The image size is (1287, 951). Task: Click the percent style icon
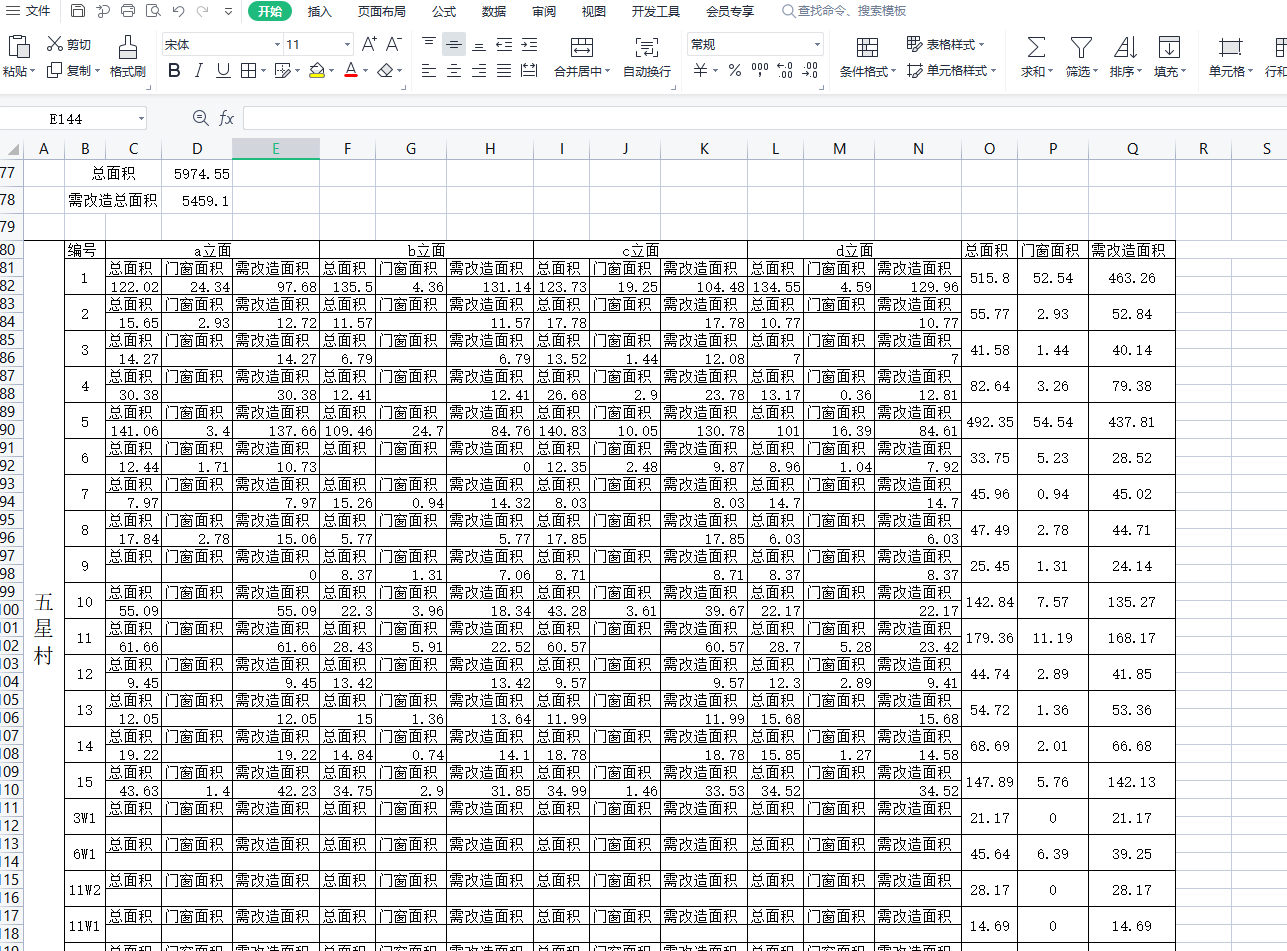point(734,71)
